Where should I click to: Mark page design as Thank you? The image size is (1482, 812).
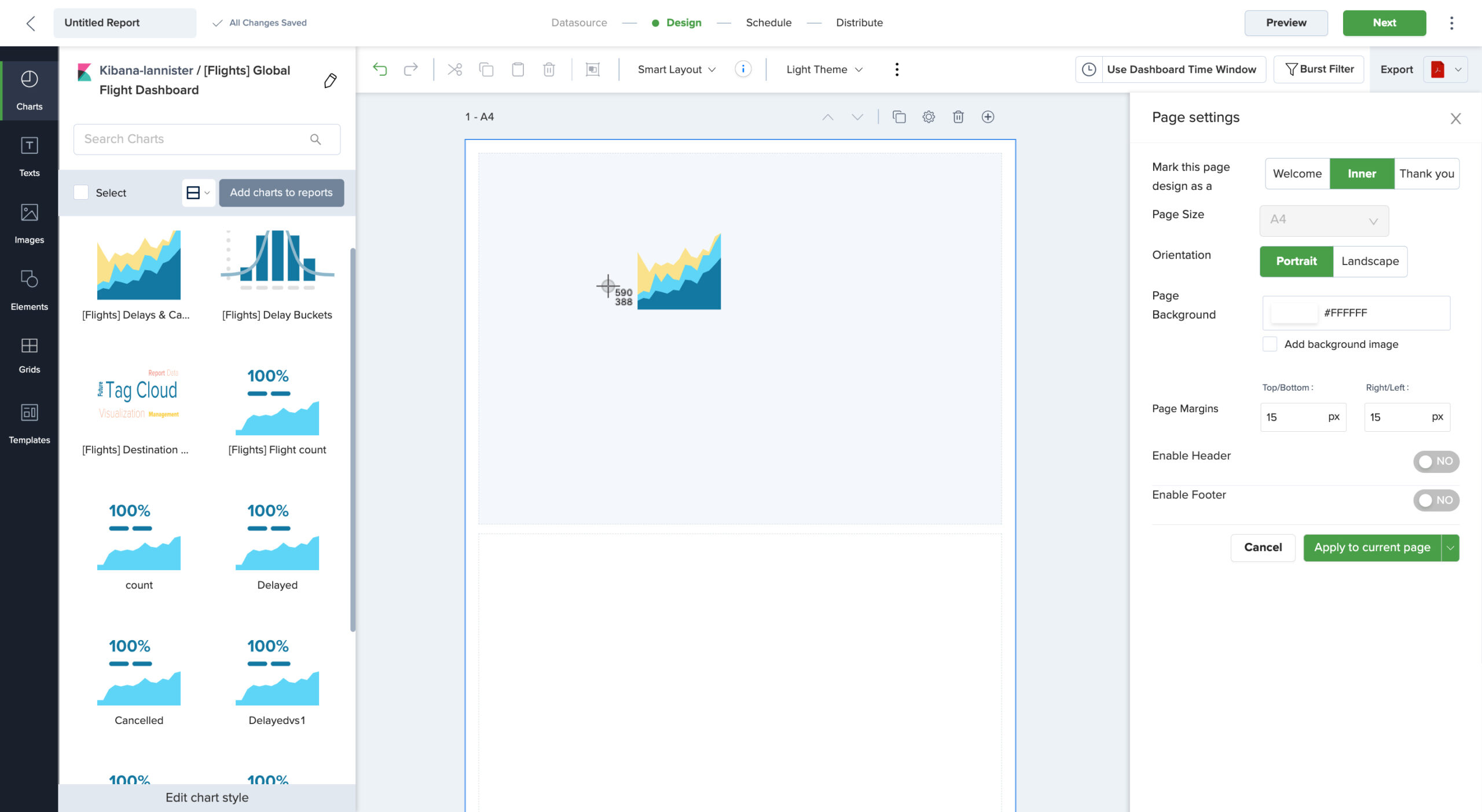tap(1426, 174)
